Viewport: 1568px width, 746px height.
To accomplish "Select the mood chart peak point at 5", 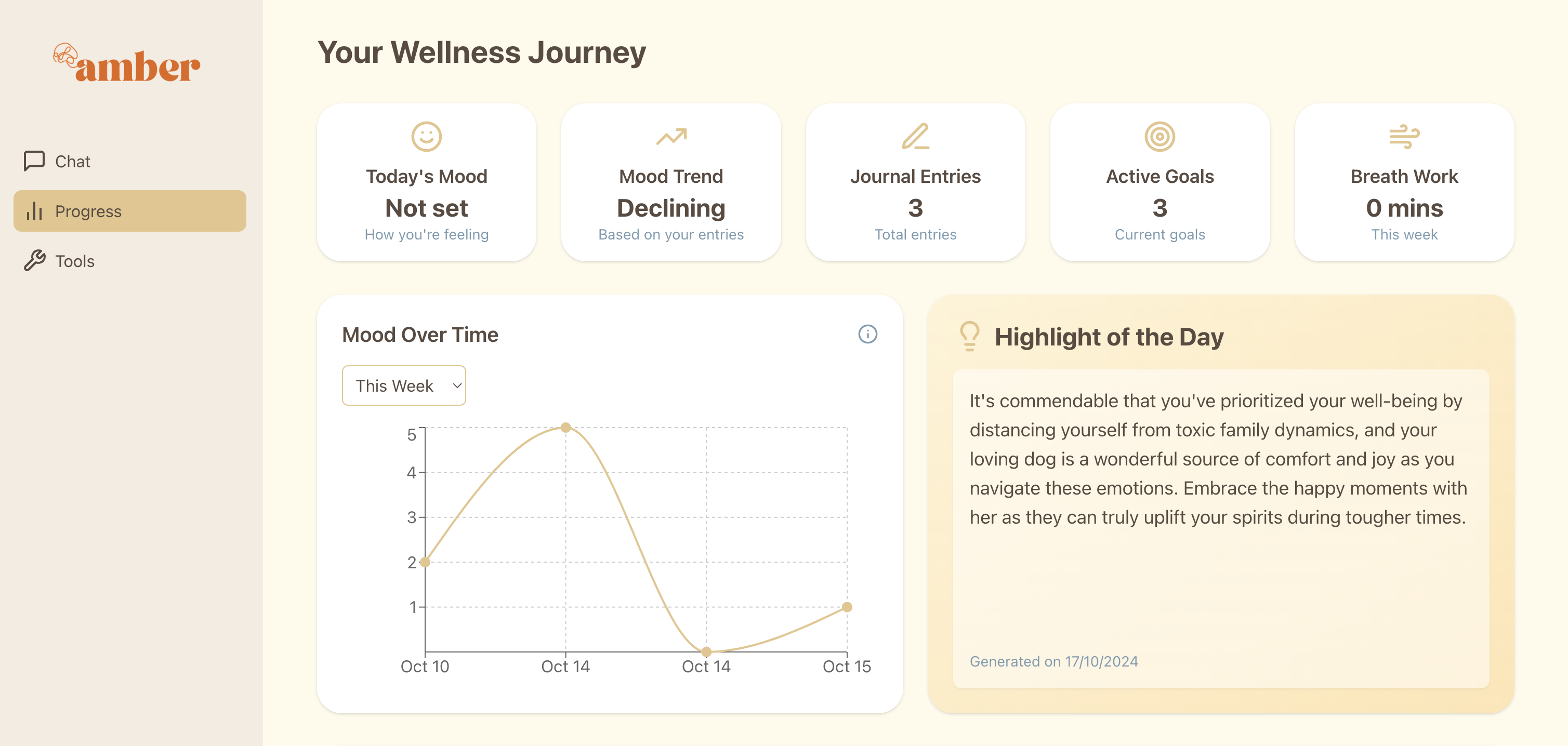I will pos(565,428).
